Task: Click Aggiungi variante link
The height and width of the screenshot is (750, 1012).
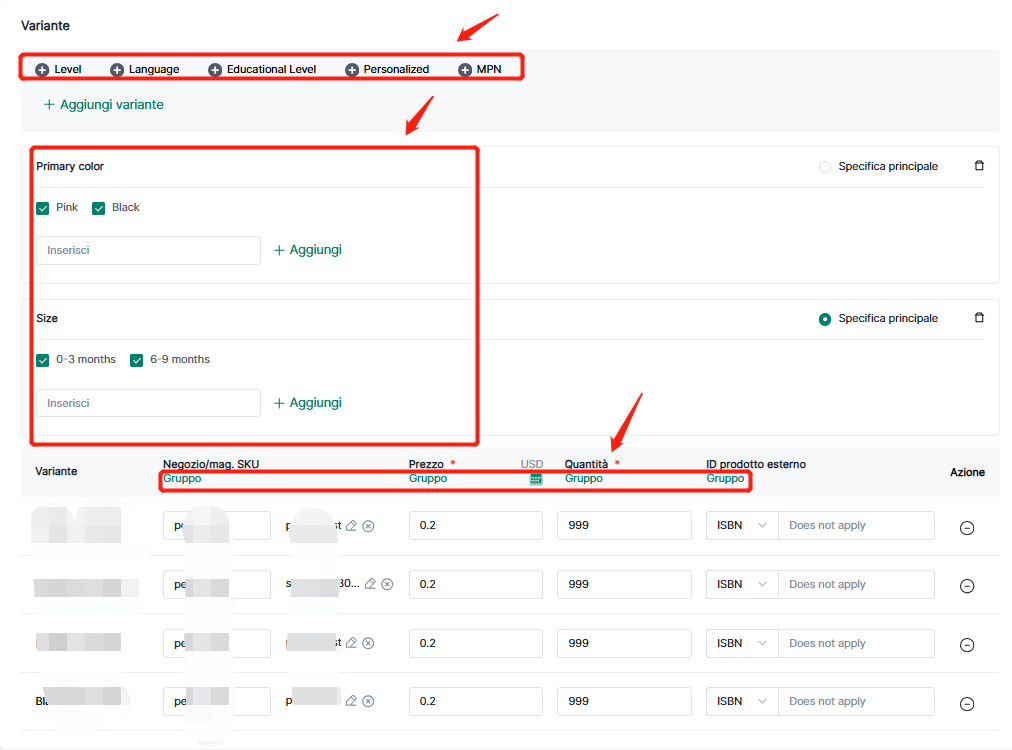Action: coord(103,104)
